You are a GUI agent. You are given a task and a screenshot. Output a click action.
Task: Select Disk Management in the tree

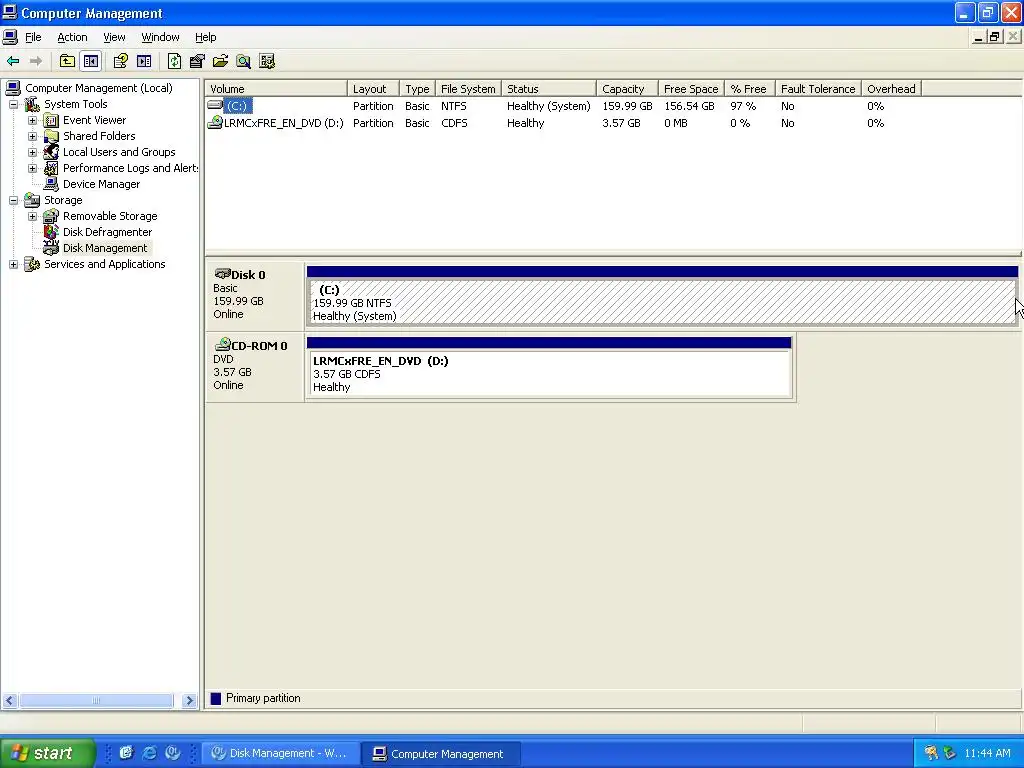pyautogui.click(x=105, y=248)
